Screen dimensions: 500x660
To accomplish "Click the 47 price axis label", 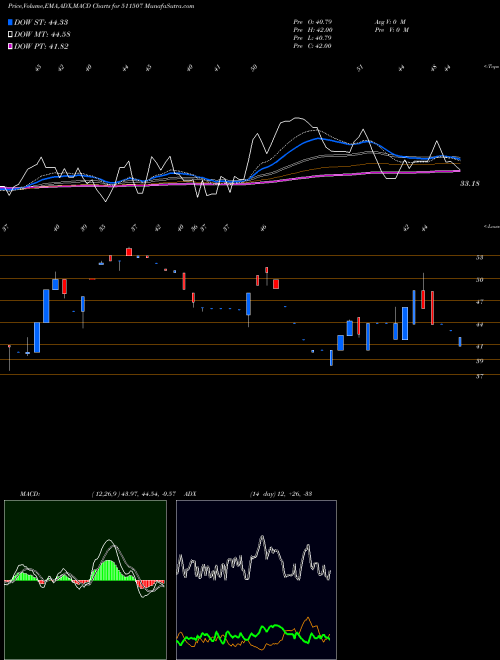I will [x=479, y=302].
